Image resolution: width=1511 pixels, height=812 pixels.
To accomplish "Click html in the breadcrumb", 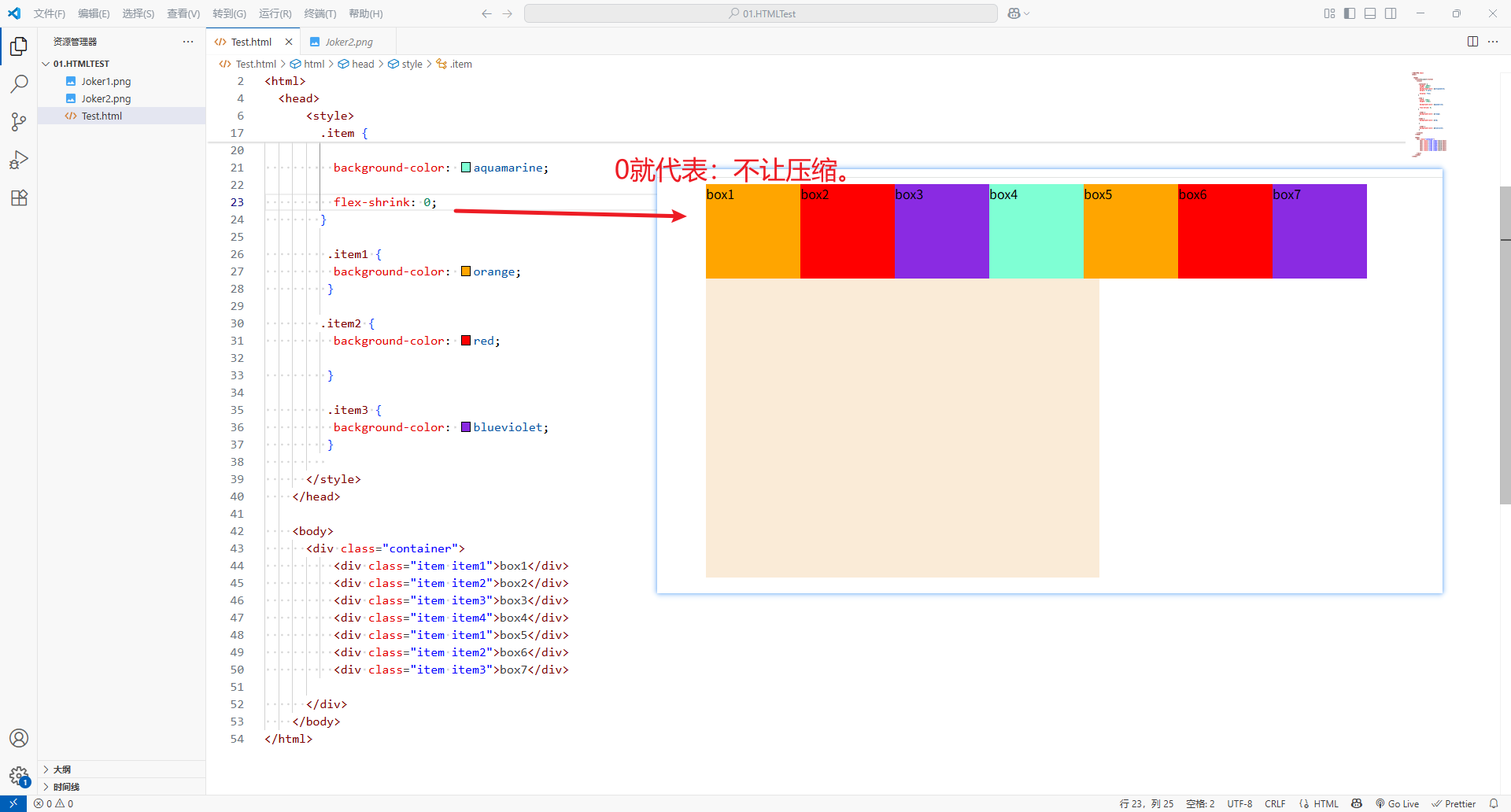I will (314, 64).
